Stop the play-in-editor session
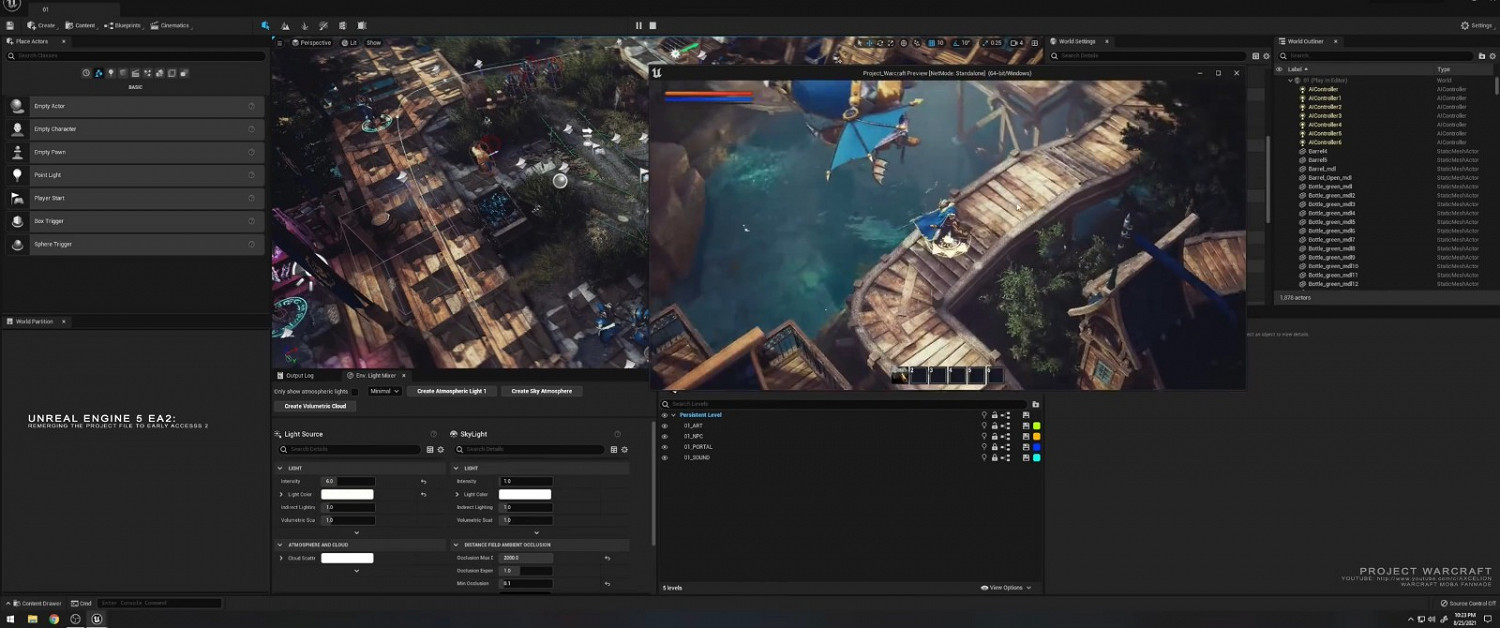The height and width of the screenshot is (628, 1500). click(x=653, y=25)
